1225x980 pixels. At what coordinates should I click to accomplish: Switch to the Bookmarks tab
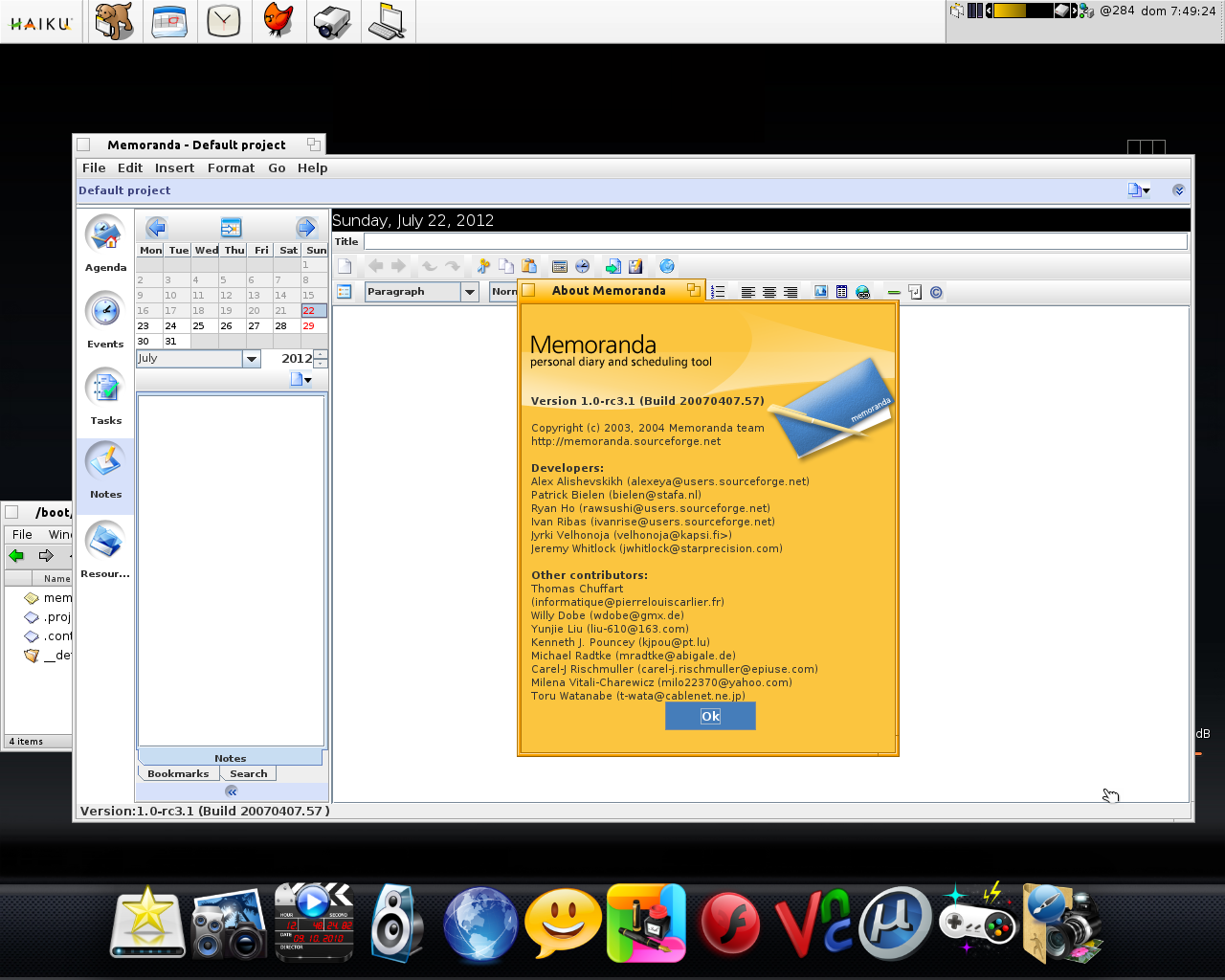click(x=178, y=773)
